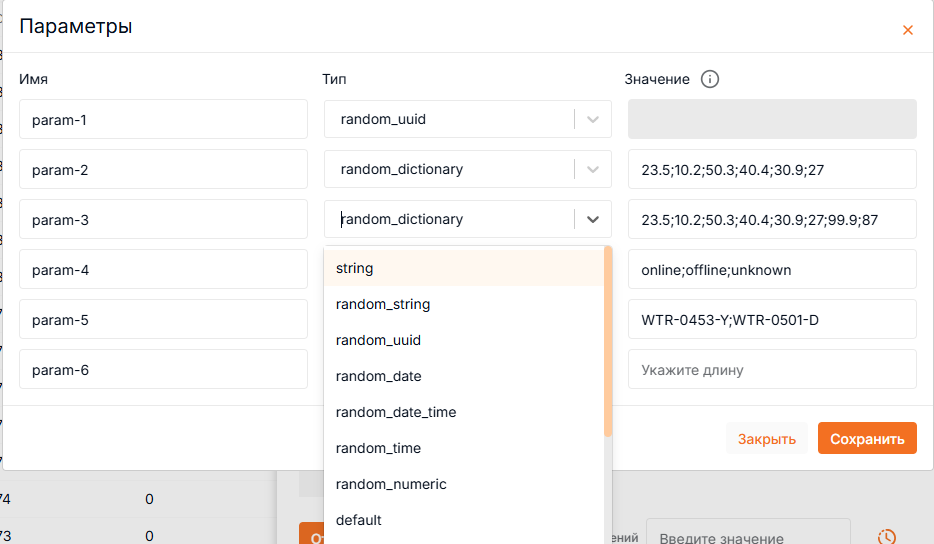Click the 'Укажите длину' value field

[771, 370]
